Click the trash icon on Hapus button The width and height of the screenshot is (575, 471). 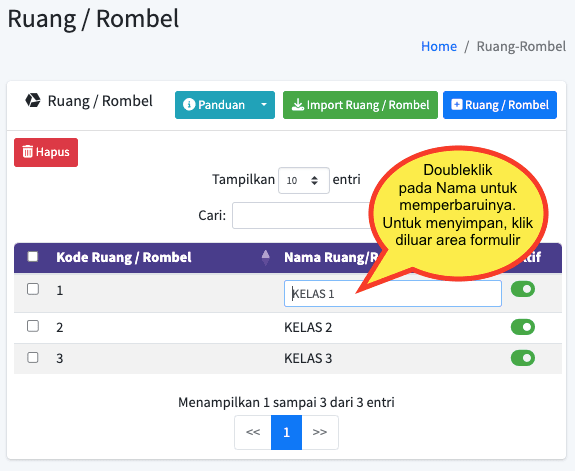pyautogui.click(x=28, y=151)
